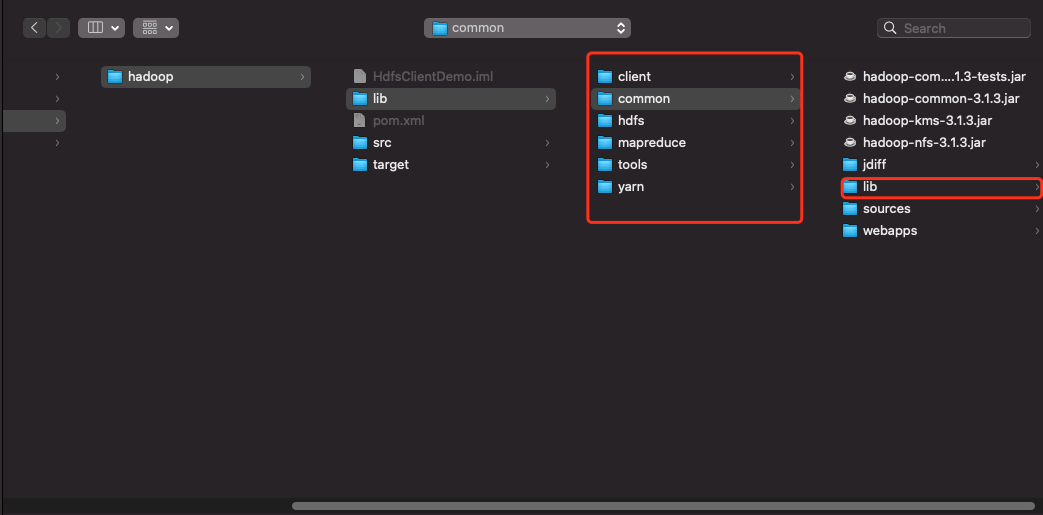The width and height of the screenshot is (1043, 515).
Task: Select the tests.jar Java archive icon
Action: (849, 77)
